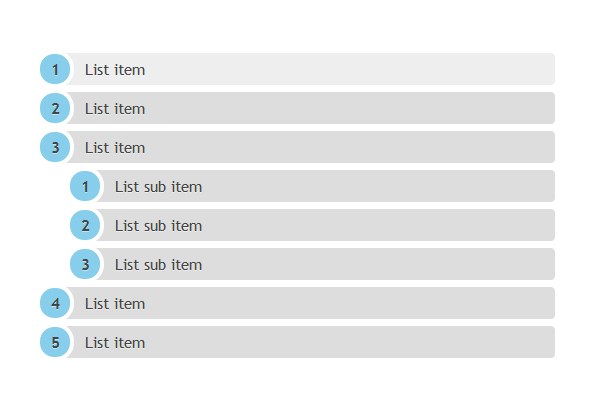Open the third List item text
The height and width of the screenshot is (400, 600).
click(115, 148)
